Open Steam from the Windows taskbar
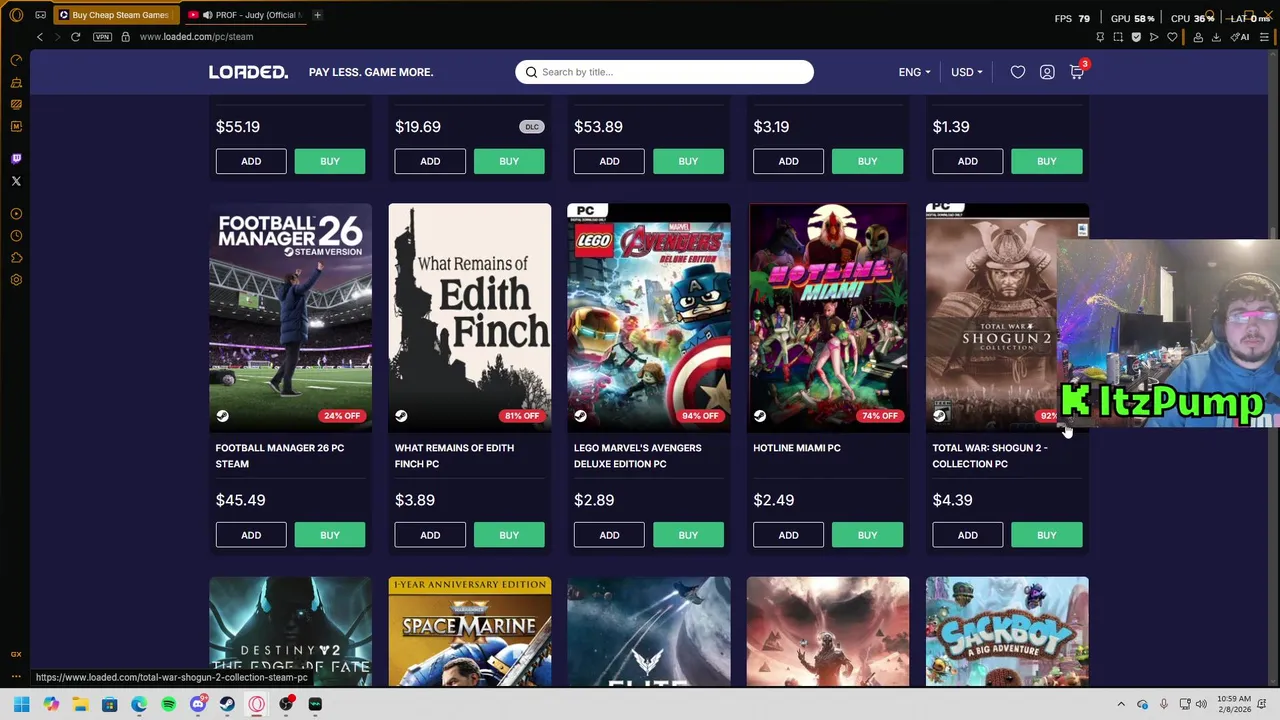 [x=227, y=704]
